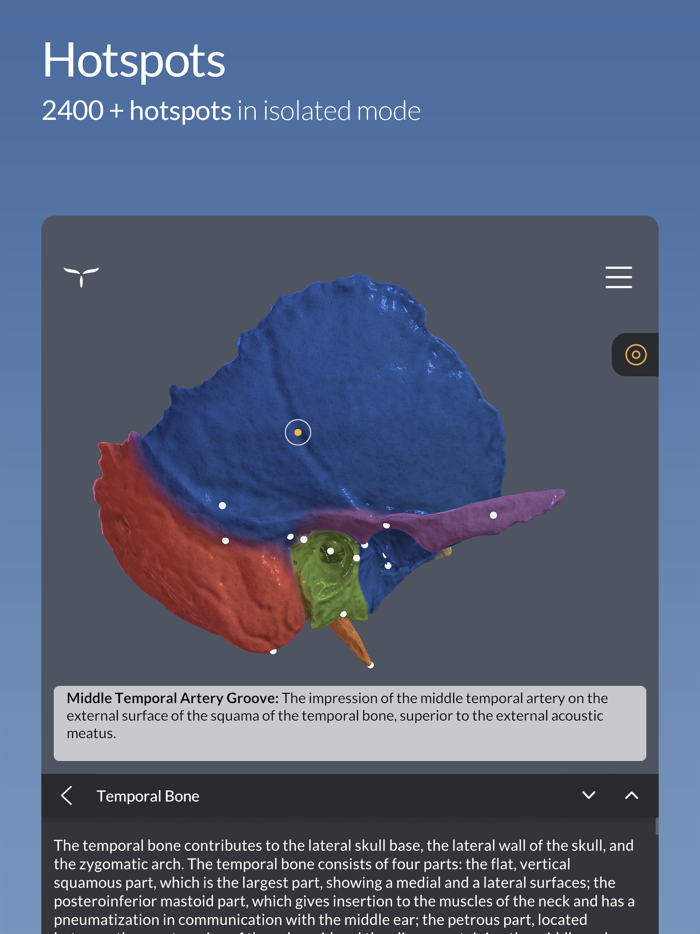700x934 pixels.
Task: Click the Temporal Bone title
Action: [148, 796]
